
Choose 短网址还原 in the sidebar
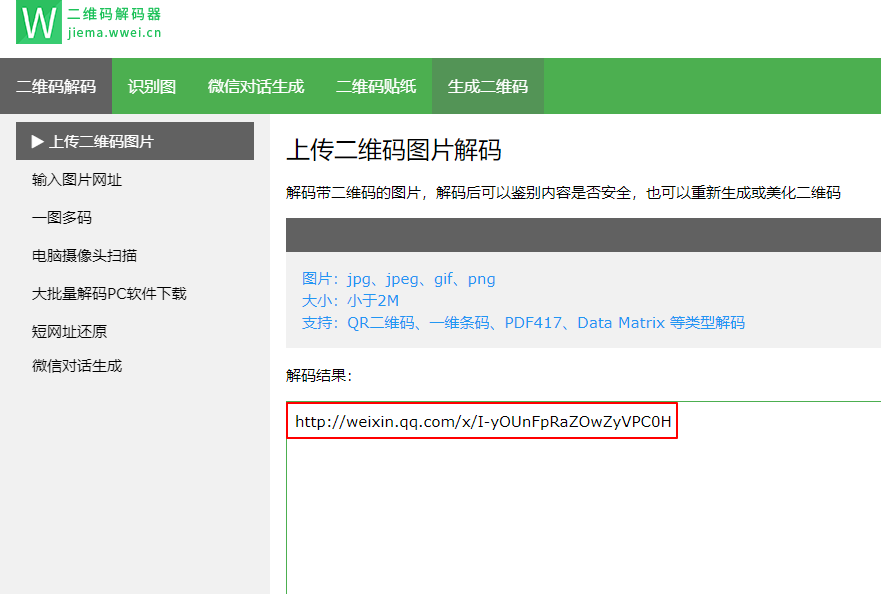coord(69,332)
